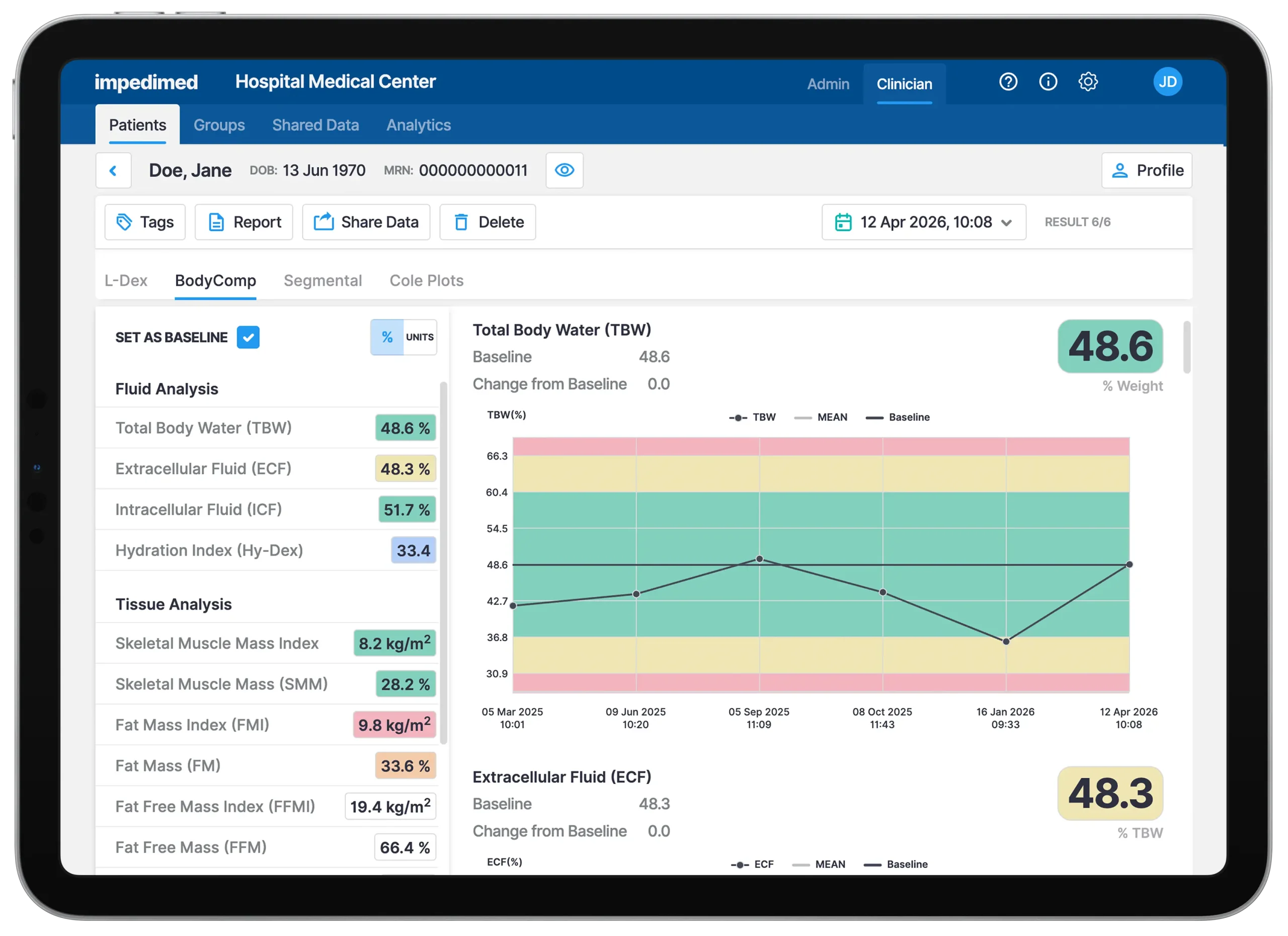
Task: Click the left metrics list scrollbar
Action: tap(444, 562)
